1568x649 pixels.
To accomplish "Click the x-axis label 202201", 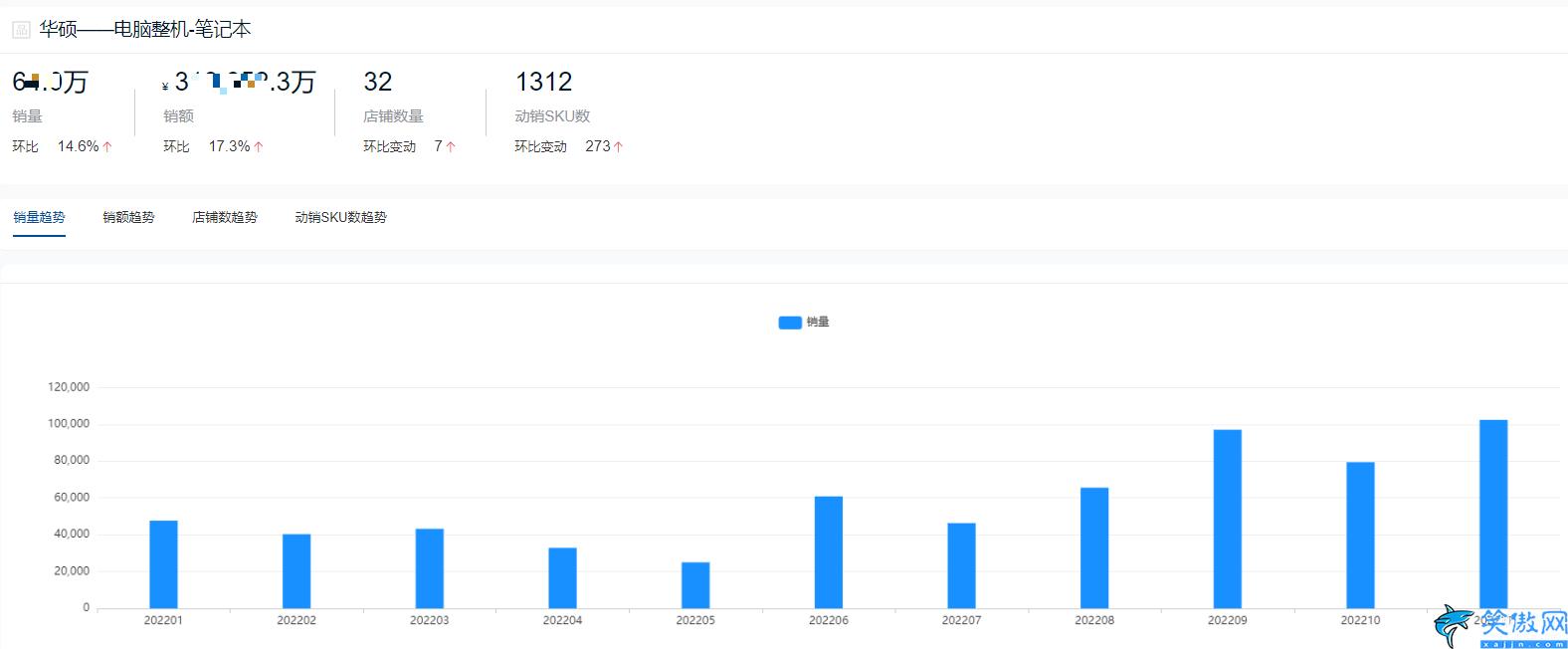I will pyautogui.click(x=163, y=620).
